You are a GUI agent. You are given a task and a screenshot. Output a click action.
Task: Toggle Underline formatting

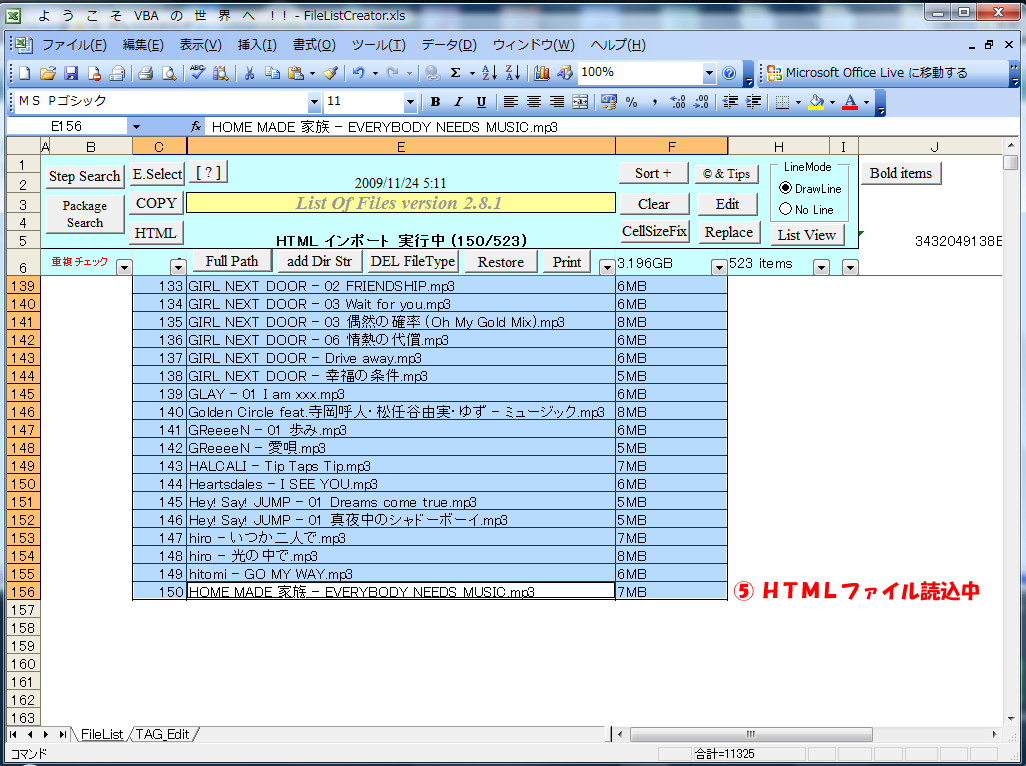pos(482,102)
